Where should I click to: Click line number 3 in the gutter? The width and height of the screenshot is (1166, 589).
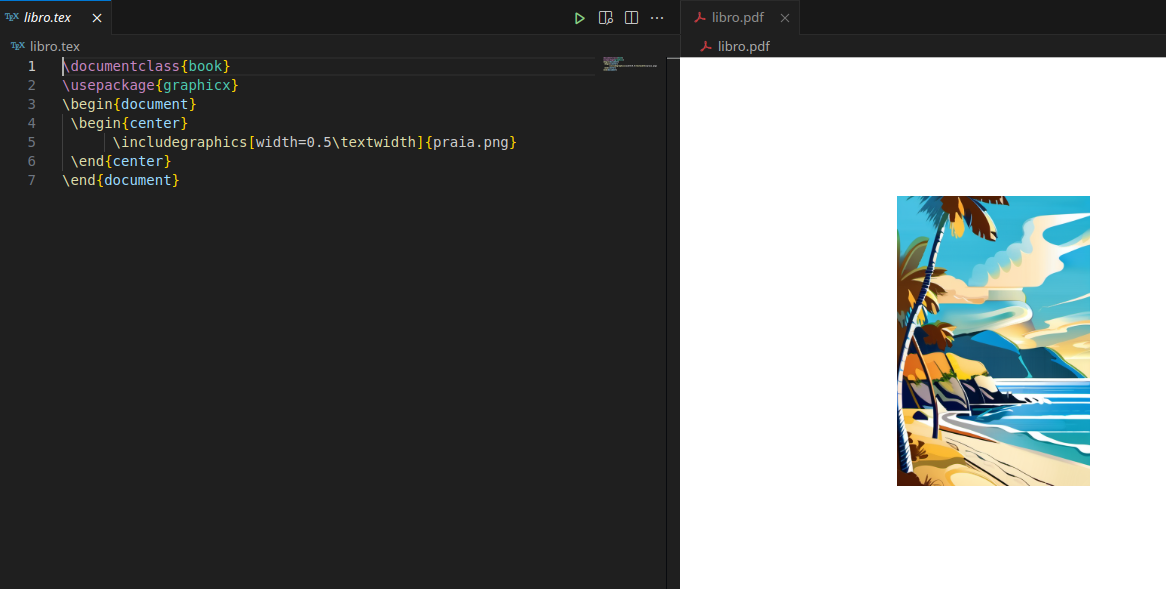coord(32,104)
